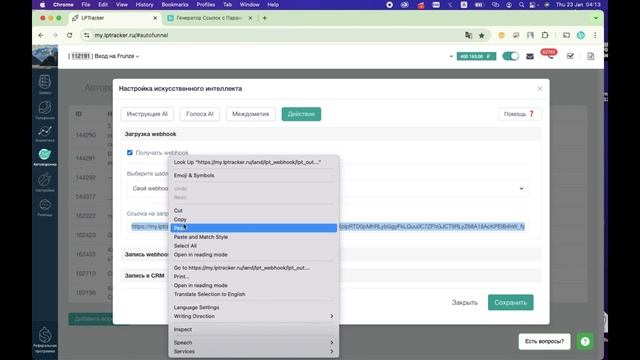This screenshot has height=360, width=640.
Task: Open Bookmarks menu in macOS menu bar
Action: tap(175, 5)
